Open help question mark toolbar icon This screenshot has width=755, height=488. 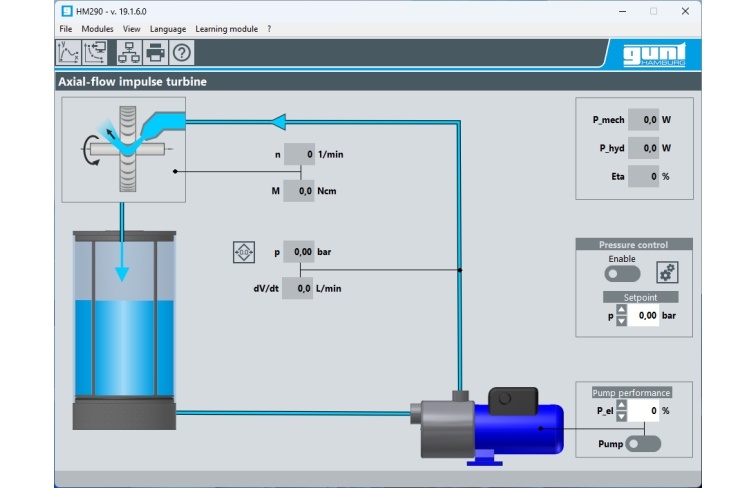click(x=182, y=53)
